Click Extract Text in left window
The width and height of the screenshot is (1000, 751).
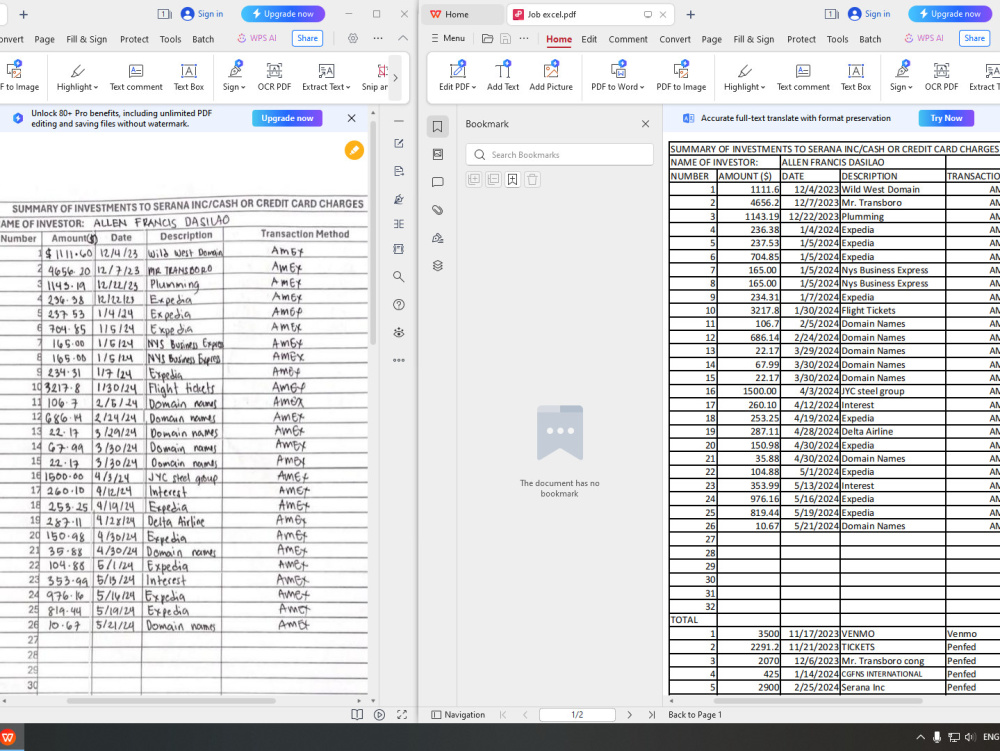click(x=326, y=77)
